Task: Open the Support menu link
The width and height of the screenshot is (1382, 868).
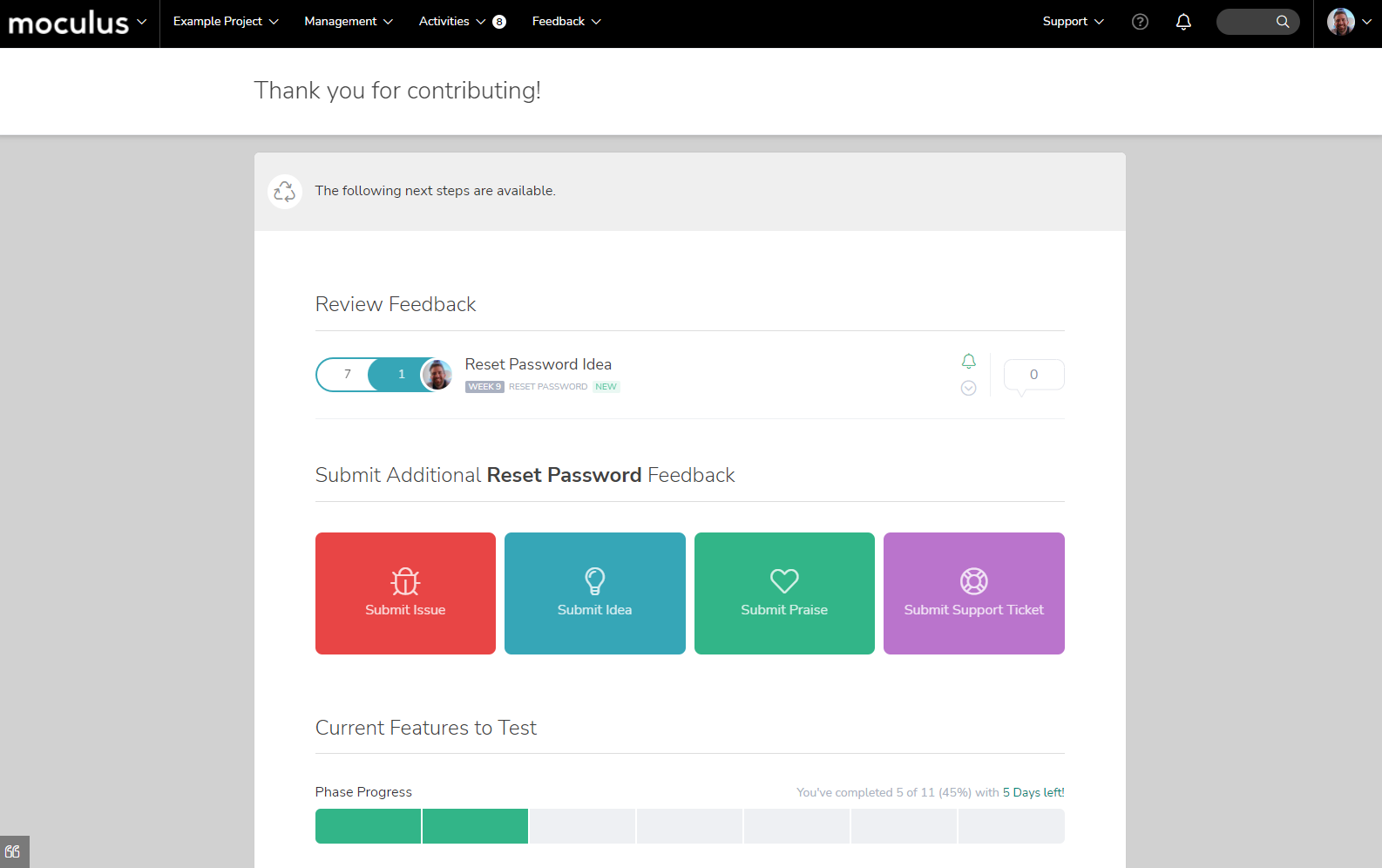Action: coord(1073,22)
